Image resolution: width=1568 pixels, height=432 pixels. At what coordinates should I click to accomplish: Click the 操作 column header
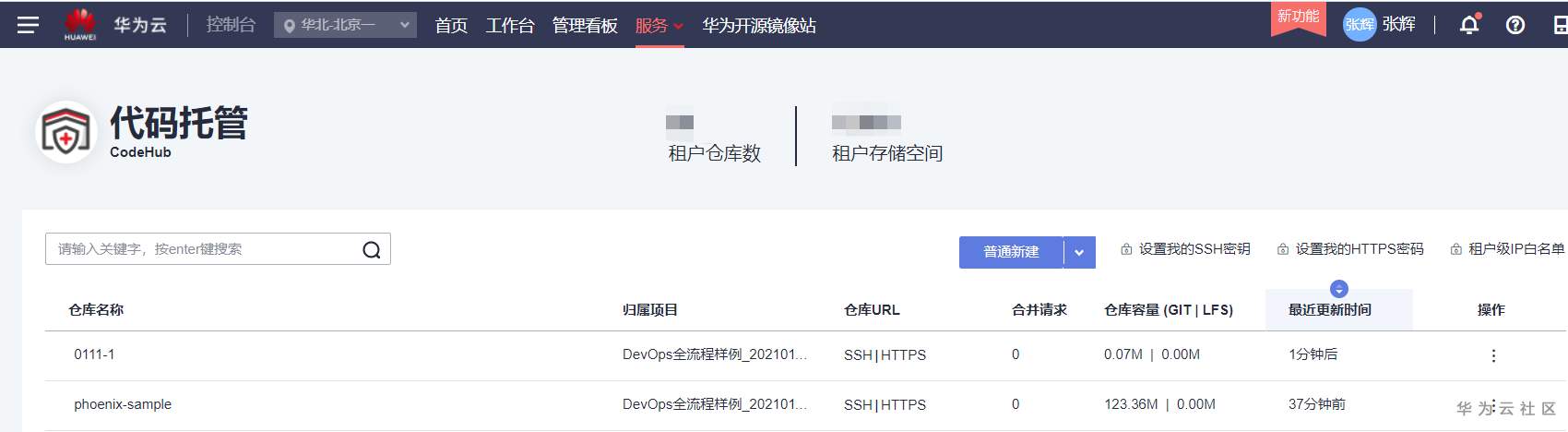[x=1491, y=310]
